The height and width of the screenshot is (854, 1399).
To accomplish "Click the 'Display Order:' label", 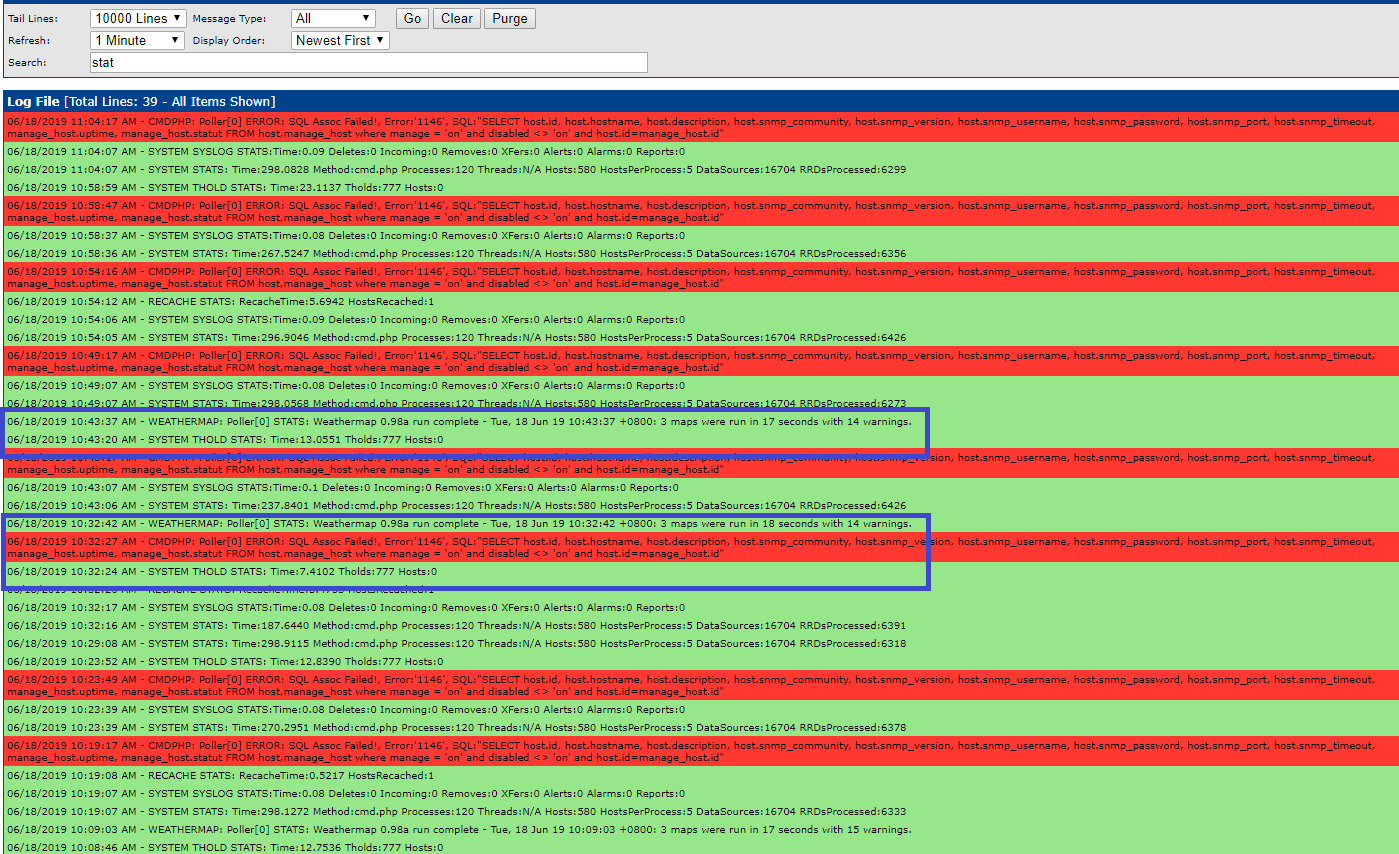I will click(x=228, y=41).
